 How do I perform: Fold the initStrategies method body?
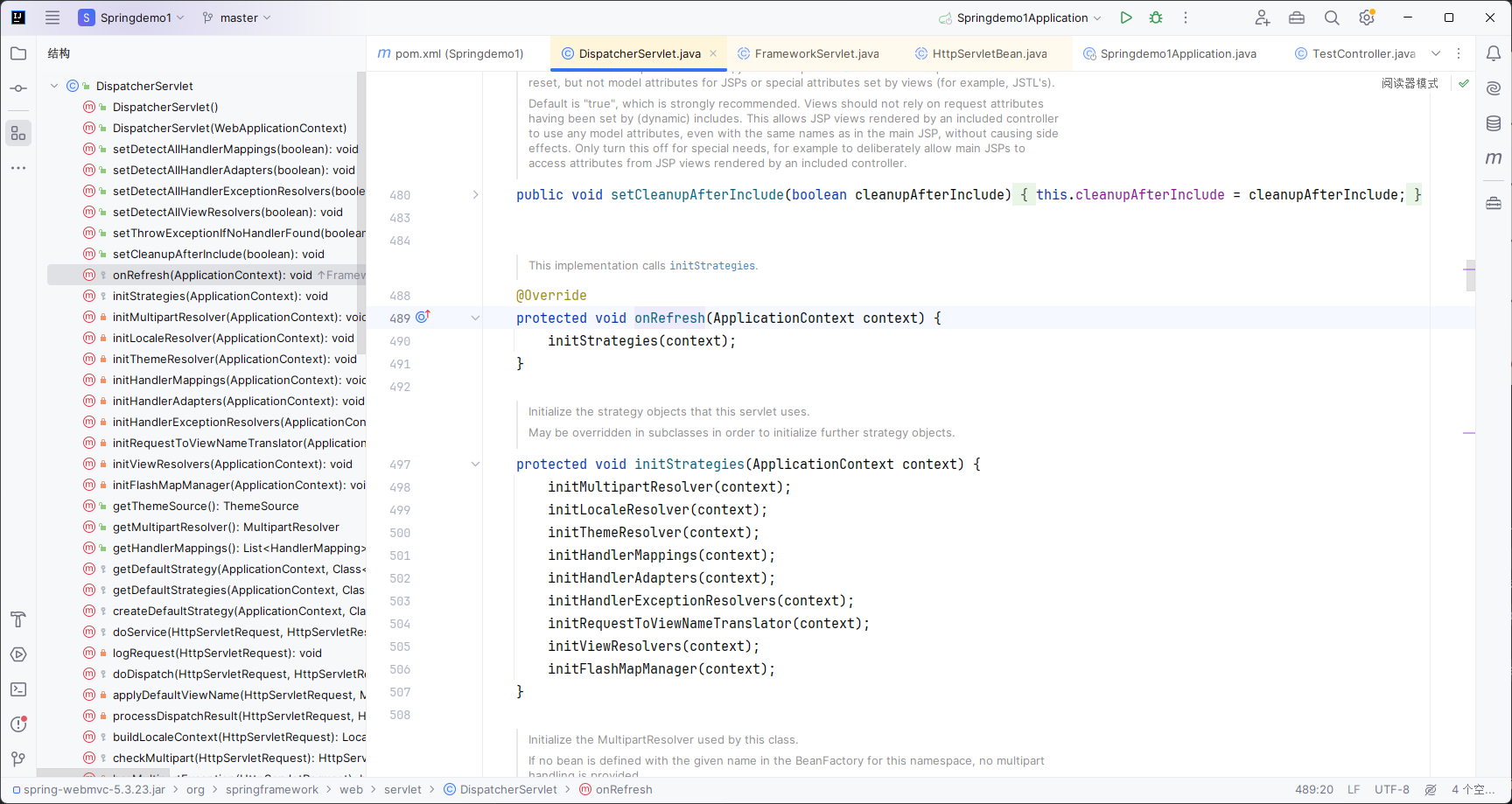tap(475, 465)
